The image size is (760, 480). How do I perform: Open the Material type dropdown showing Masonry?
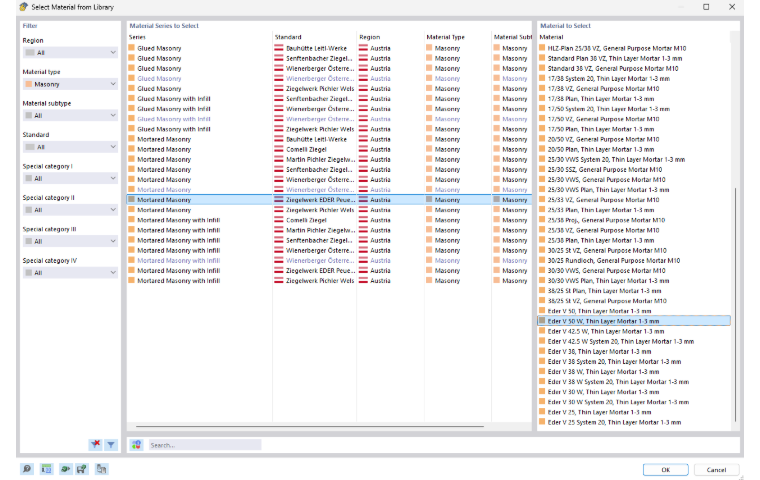pyautogui.click(x=70, y=84)
